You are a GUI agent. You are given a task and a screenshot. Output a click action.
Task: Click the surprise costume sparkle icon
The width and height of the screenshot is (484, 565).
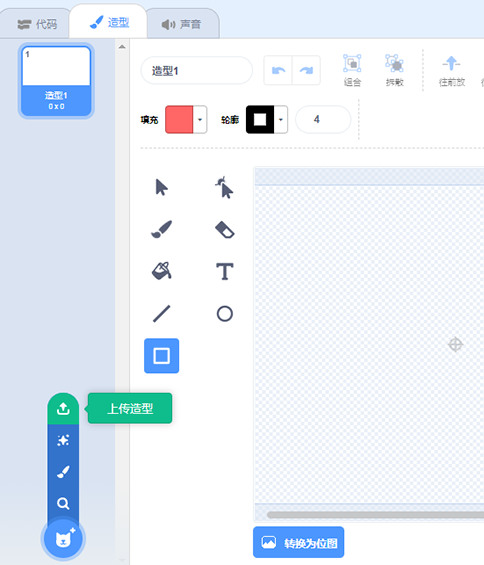63,440
